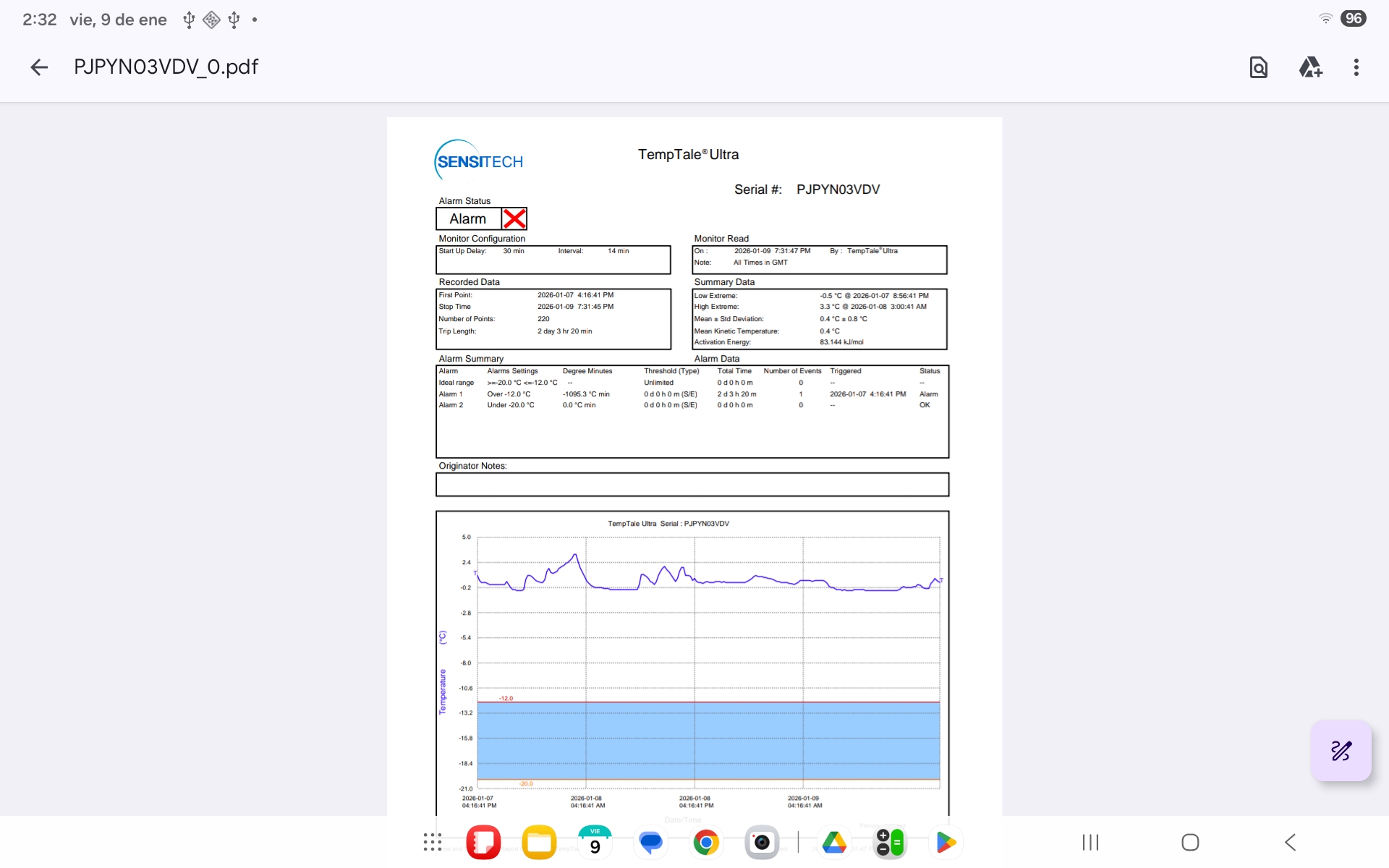Open the three-dot overflow menu
This screenshot has height=868, width=1389.
click(x=1356, y=67)
